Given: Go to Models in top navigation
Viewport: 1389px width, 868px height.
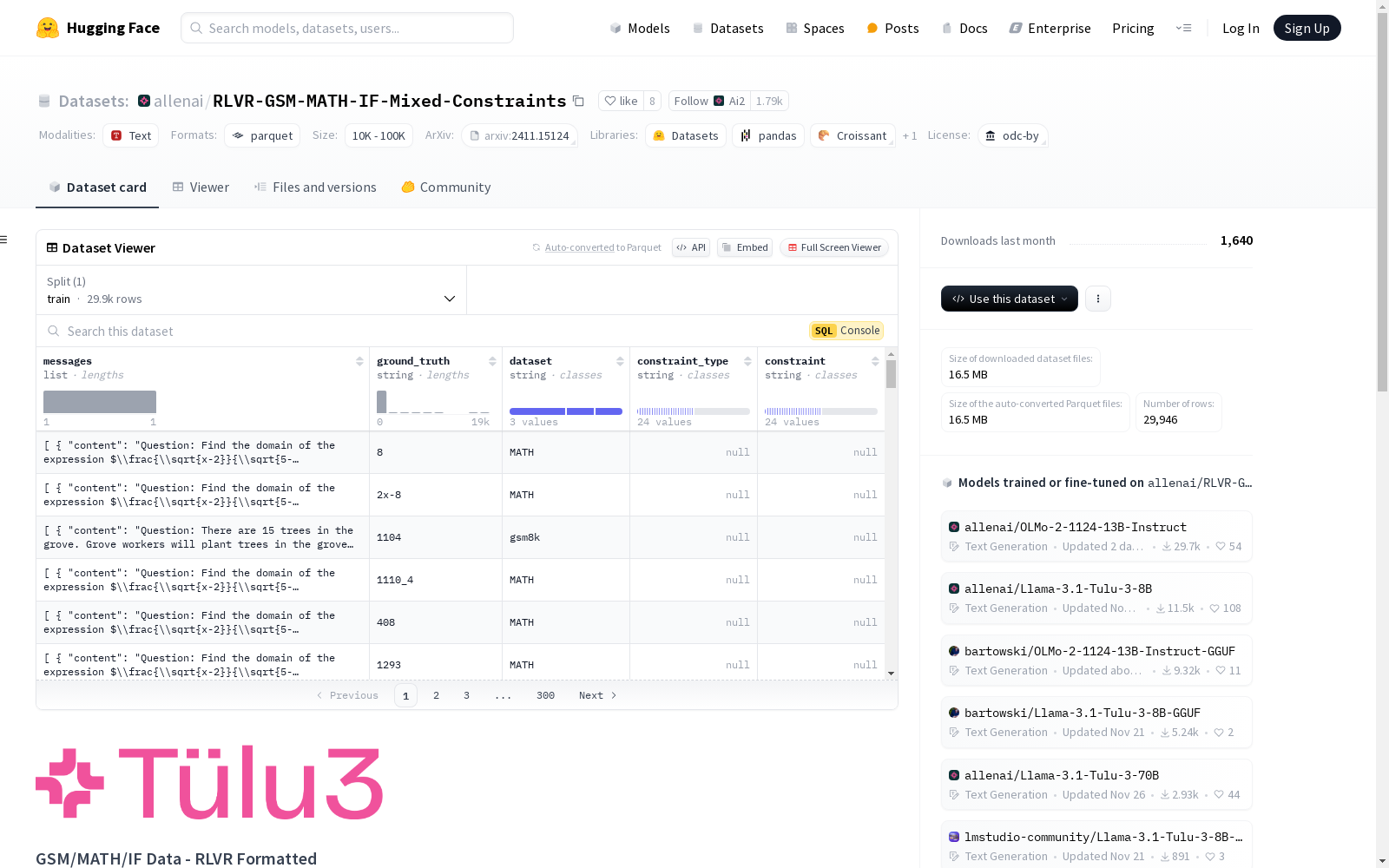Looking at the screenshot, I should pyautogui.click(x=640, y=28).
